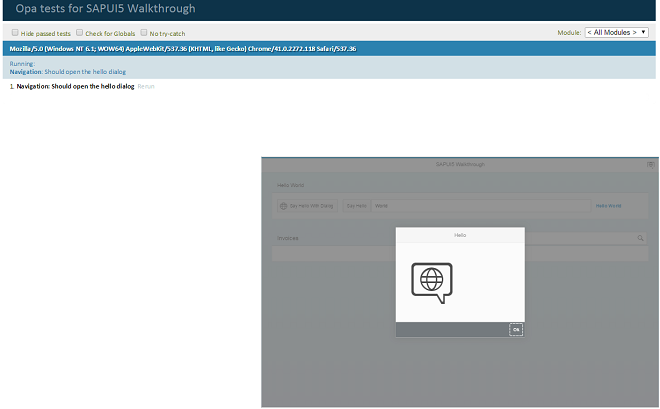This screenshot has width=660, height=409.
Task: Click the SAPUI5 Walkthrough page title
Action: click(460, 163)
